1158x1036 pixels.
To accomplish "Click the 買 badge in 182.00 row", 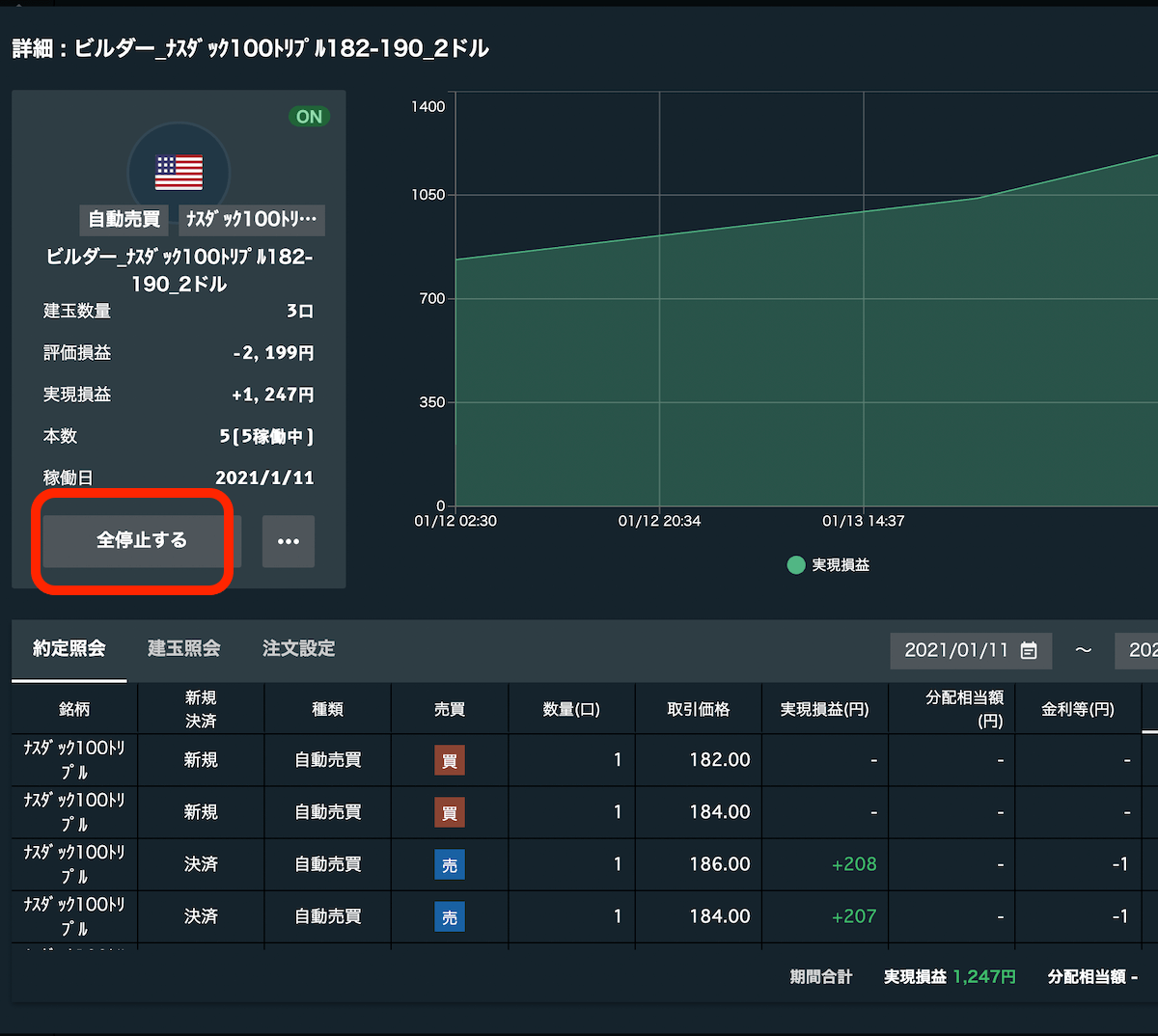I will tap(450, 760).
